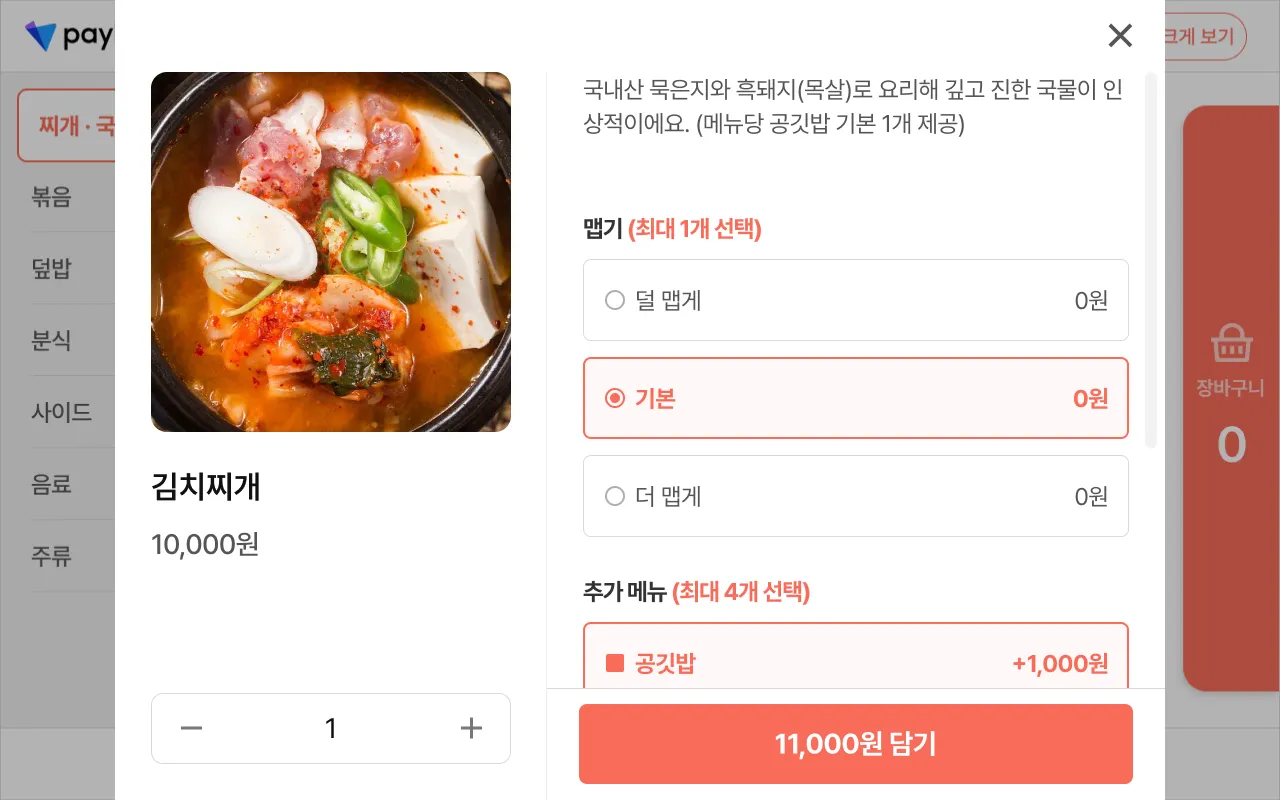Go to the 분식 category
1280x800 pixels.
click(x=52, y=340)
